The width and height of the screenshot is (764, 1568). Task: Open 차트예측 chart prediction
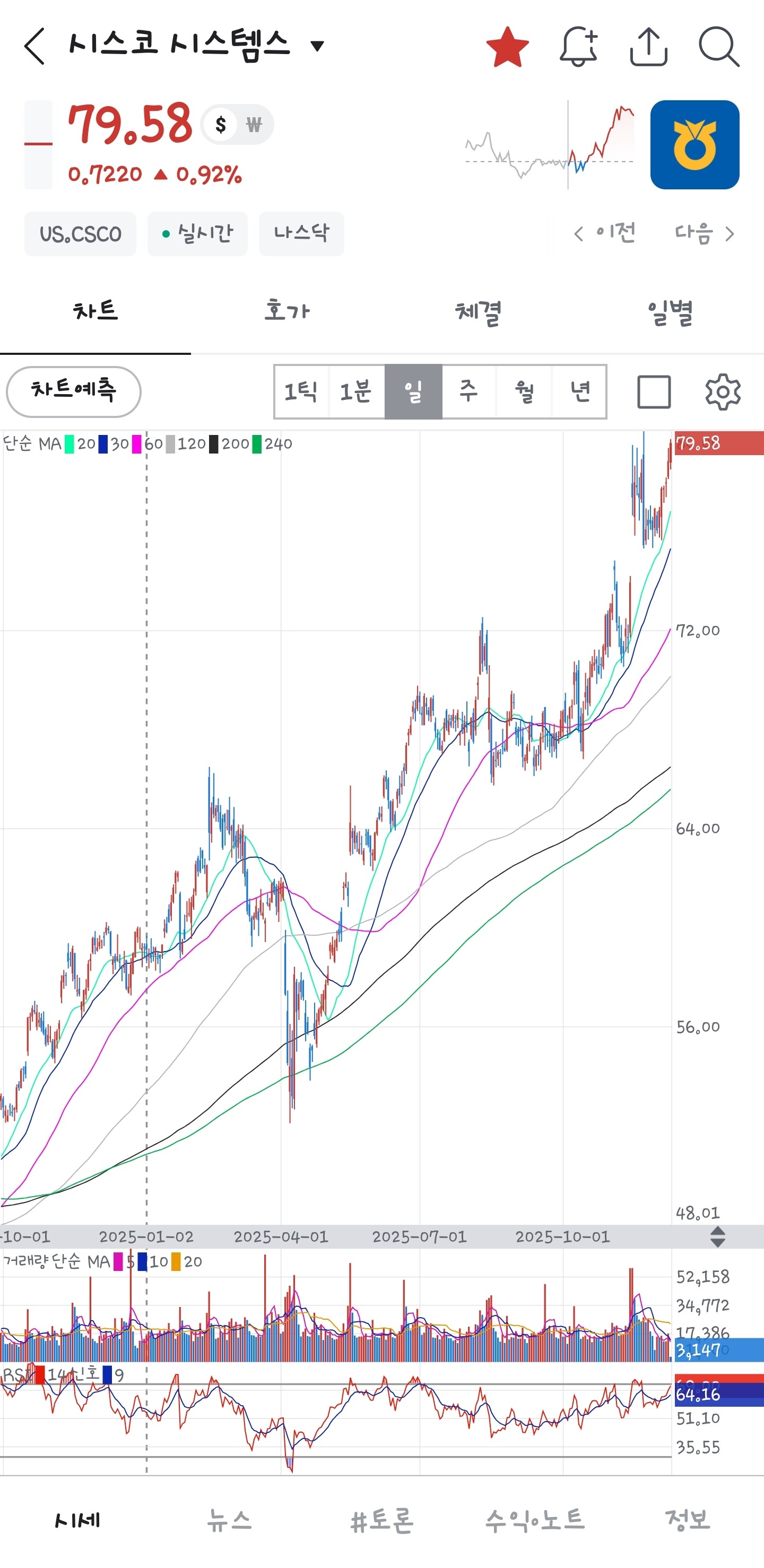(x=74, y=391)
